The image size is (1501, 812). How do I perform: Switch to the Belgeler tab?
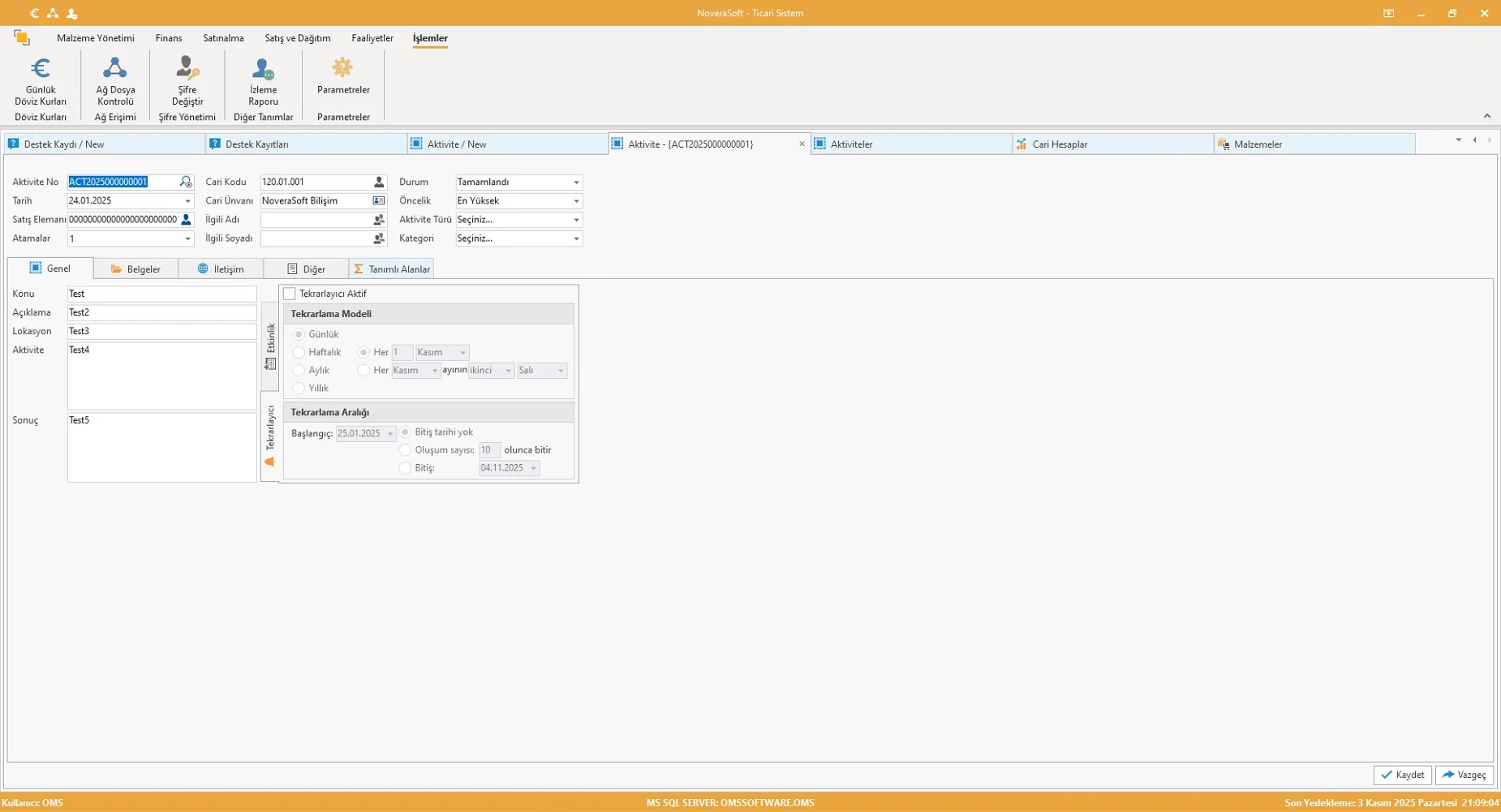tap(135, 269)
